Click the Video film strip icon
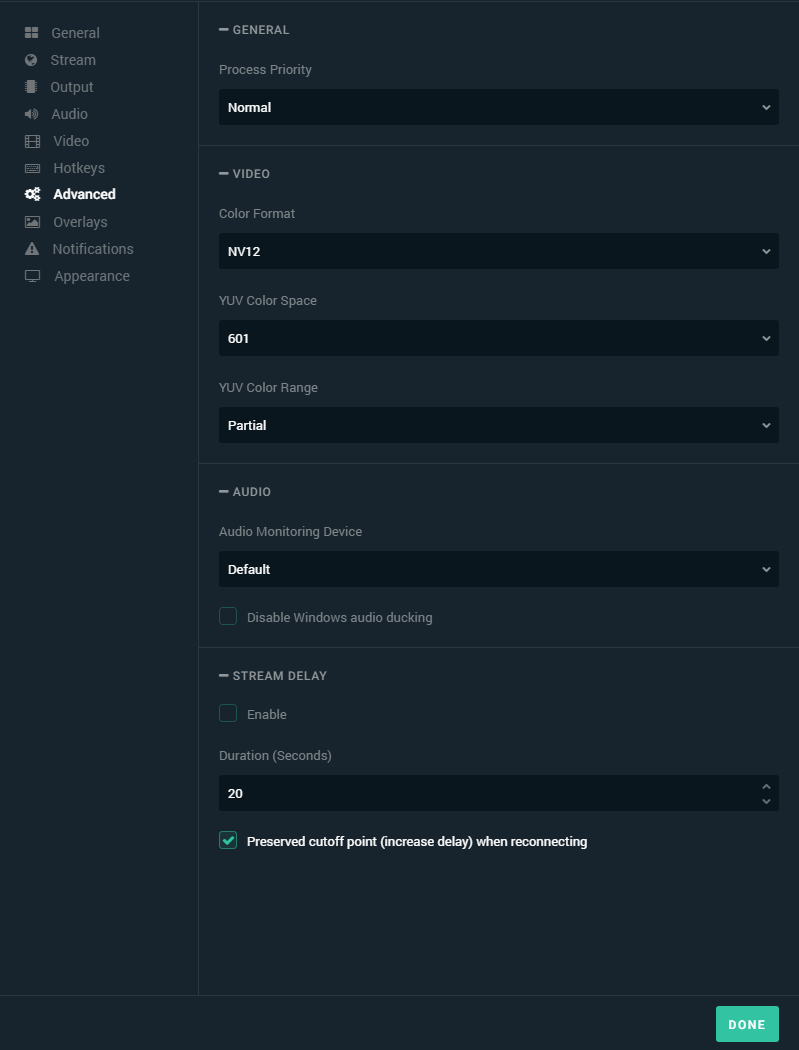This screenshot has width=799, height=1050. point(32,141)
